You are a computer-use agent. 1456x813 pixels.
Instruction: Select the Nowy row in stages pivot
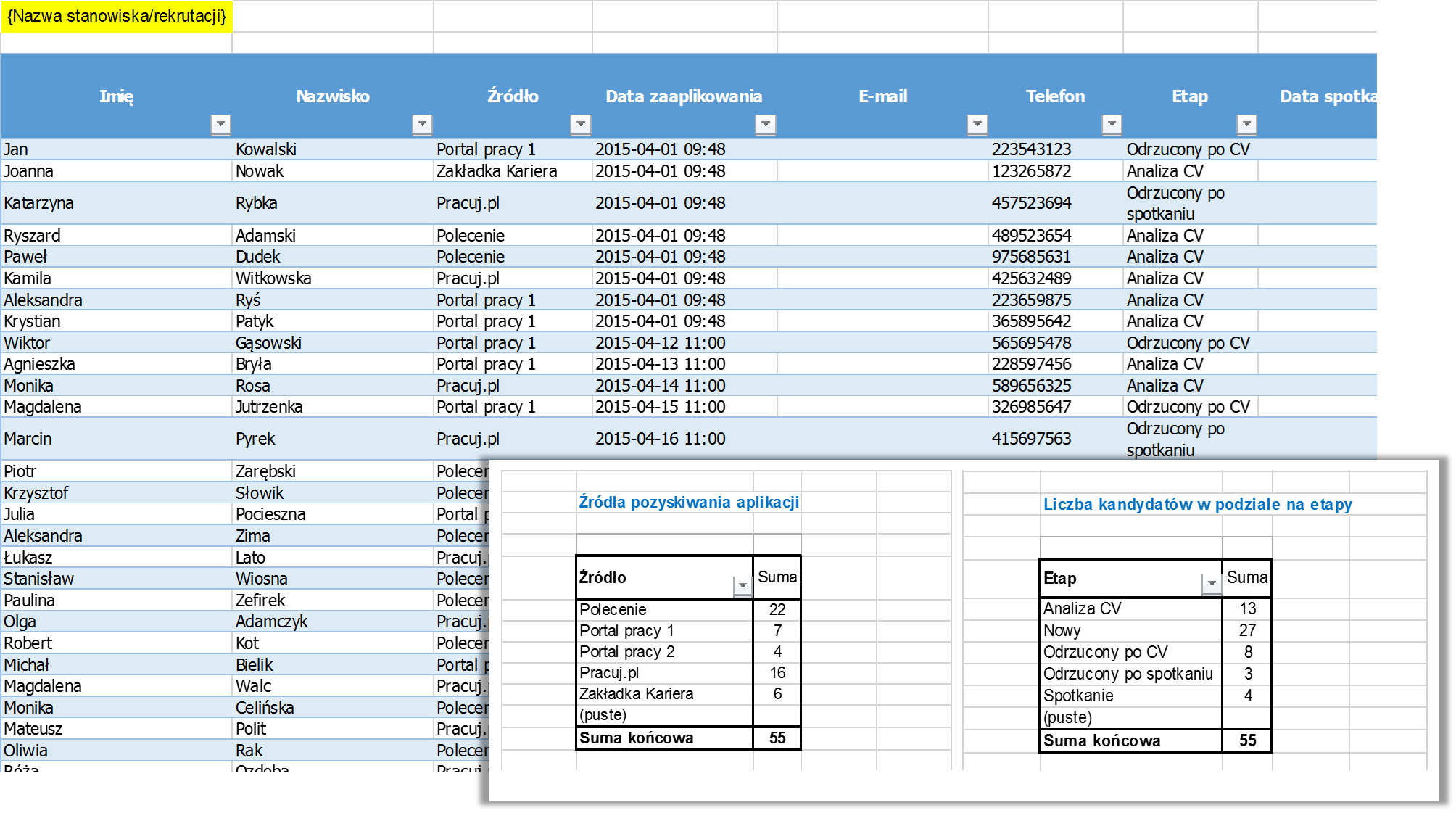click(1155, 630)
